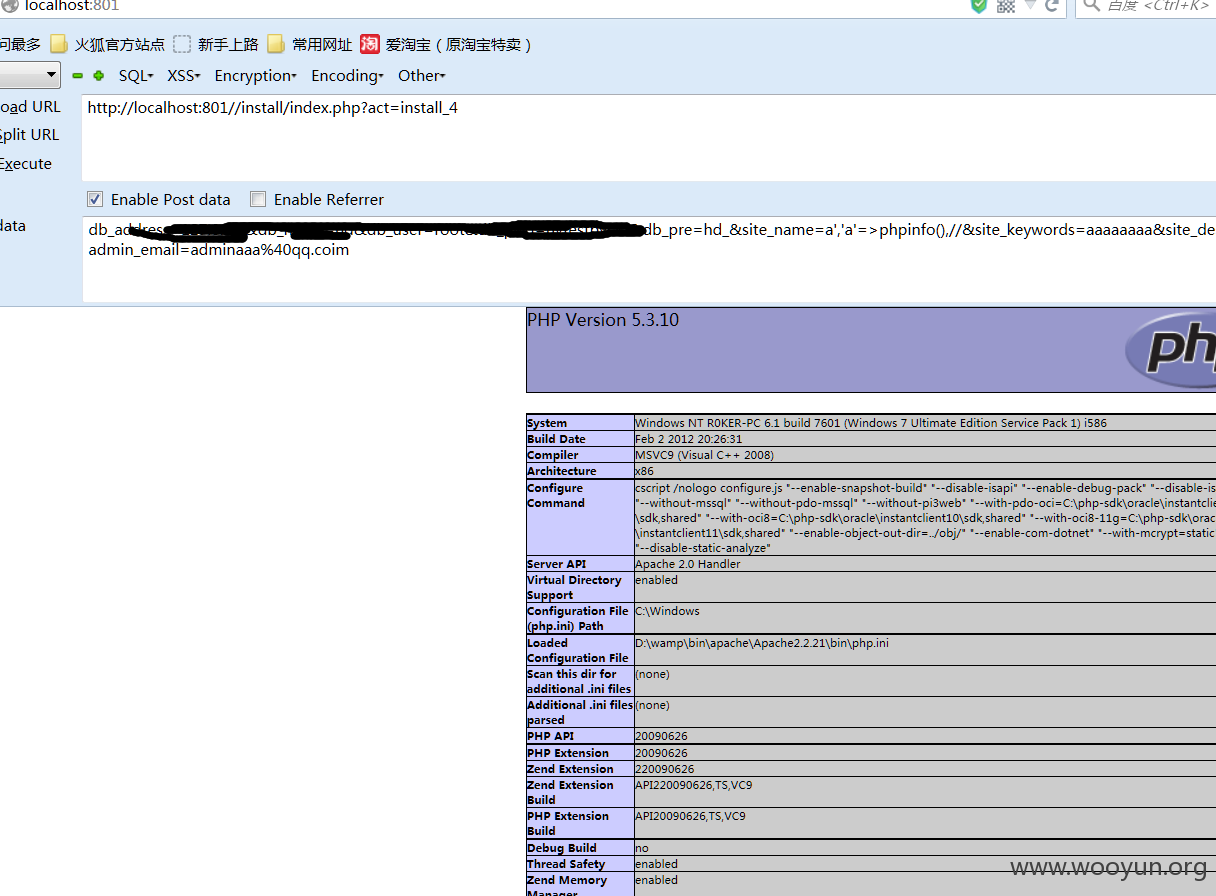Click the PHP Extension Build label
The image size is (1216, 896).
[x=568, y=824]
